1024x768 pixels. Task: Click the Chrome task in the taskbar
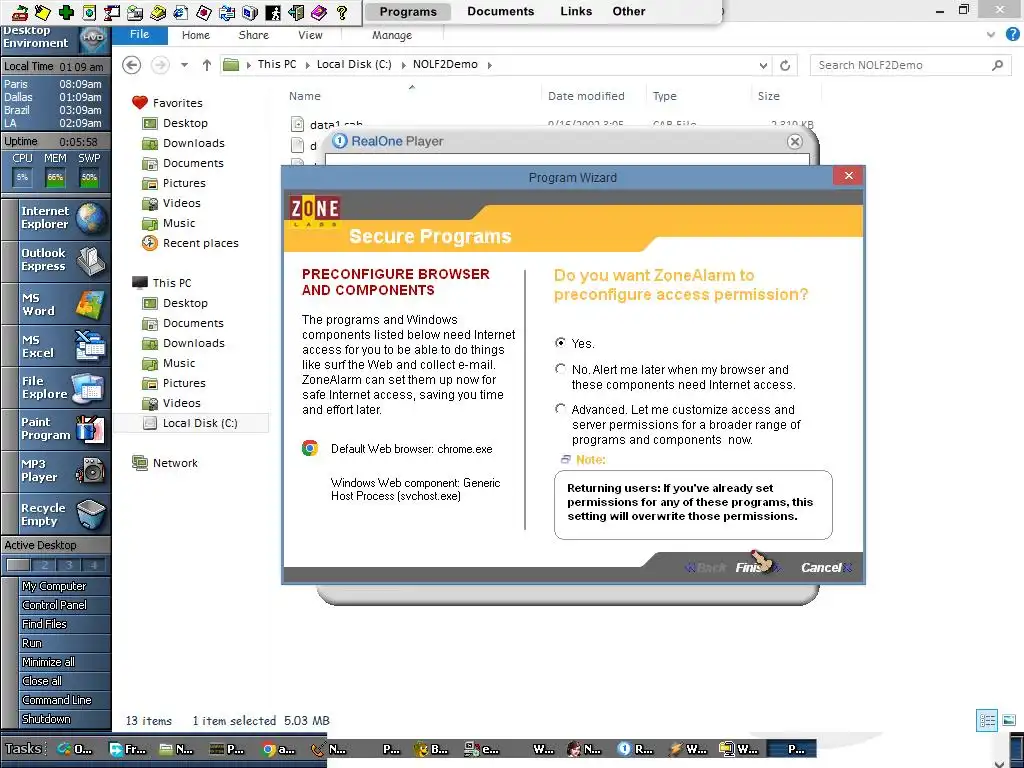[x=278, y=749]
